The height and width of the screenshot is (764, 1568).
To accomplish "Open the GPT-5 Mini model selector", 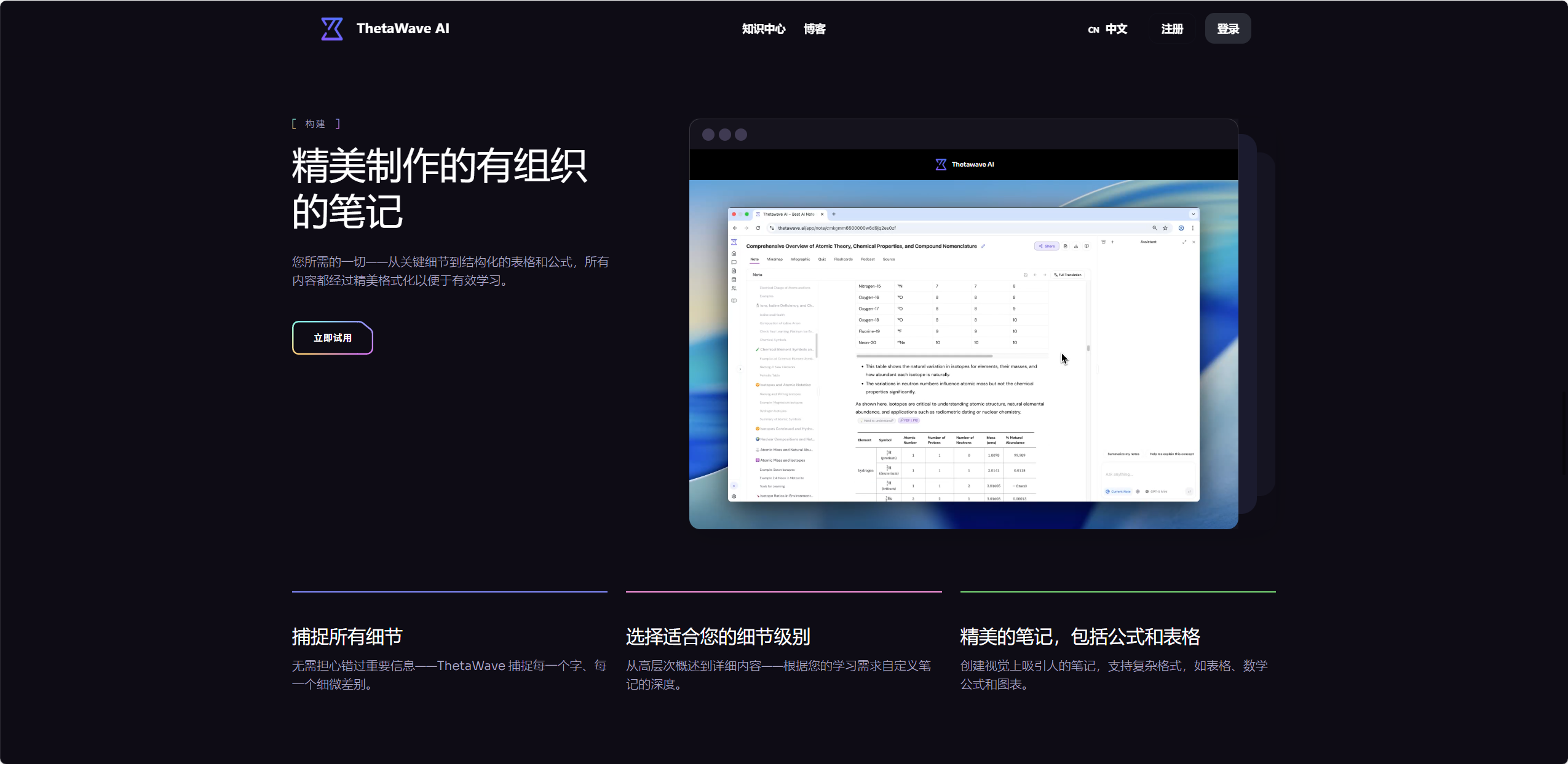I will [1157, 492].
